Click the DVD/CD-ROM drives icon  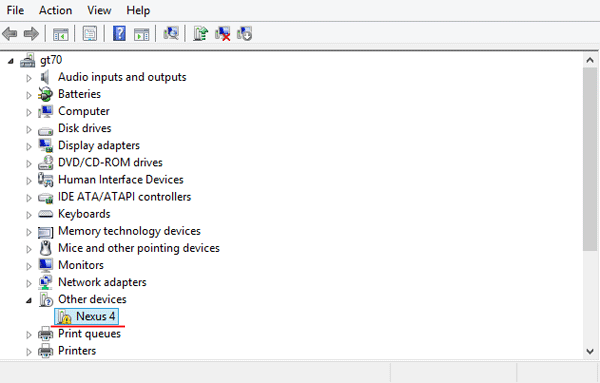(46, 163)
